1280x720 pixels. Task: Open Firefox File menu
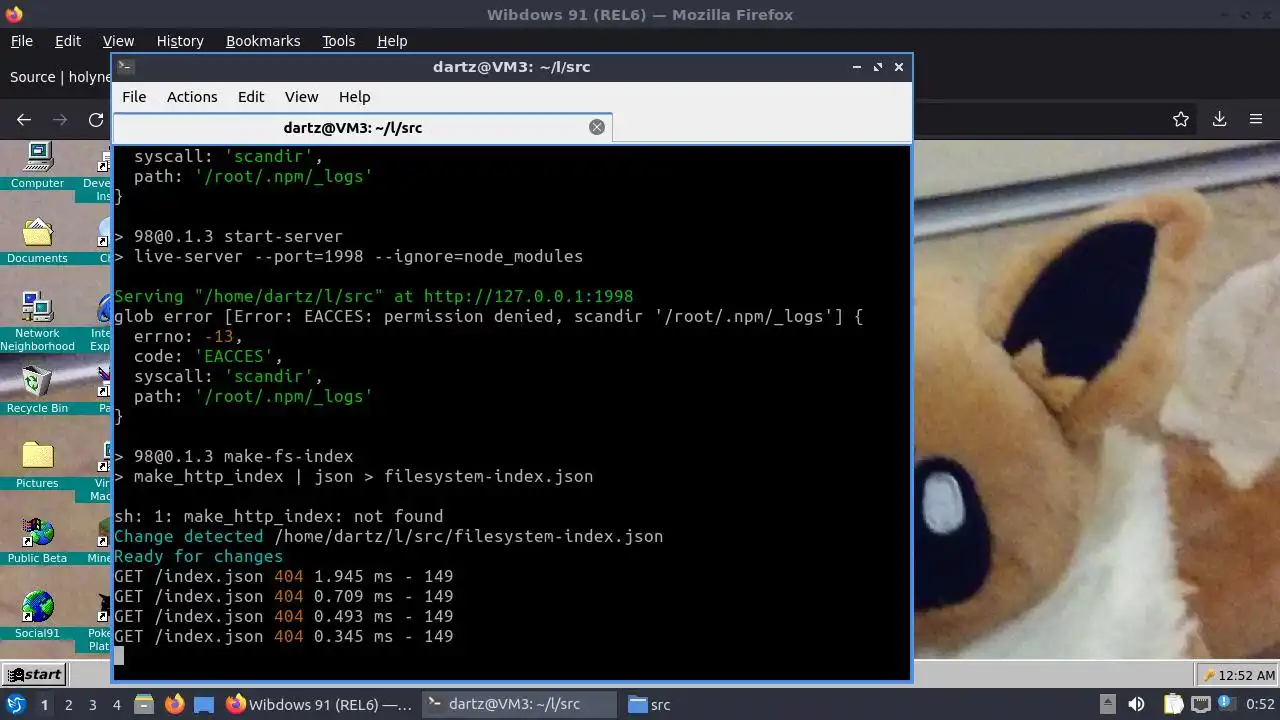[22, 41]
